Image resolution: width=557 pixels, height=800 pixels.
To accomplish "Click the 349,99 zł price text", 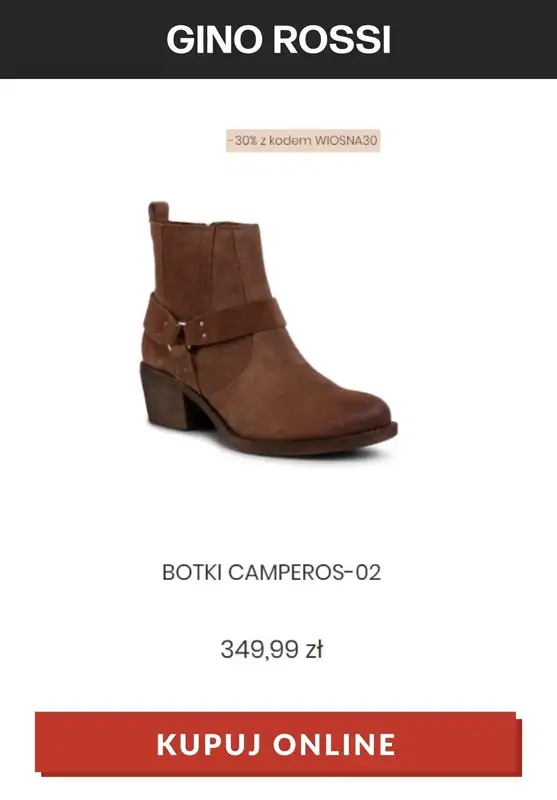I will click(x=272, y=649).
